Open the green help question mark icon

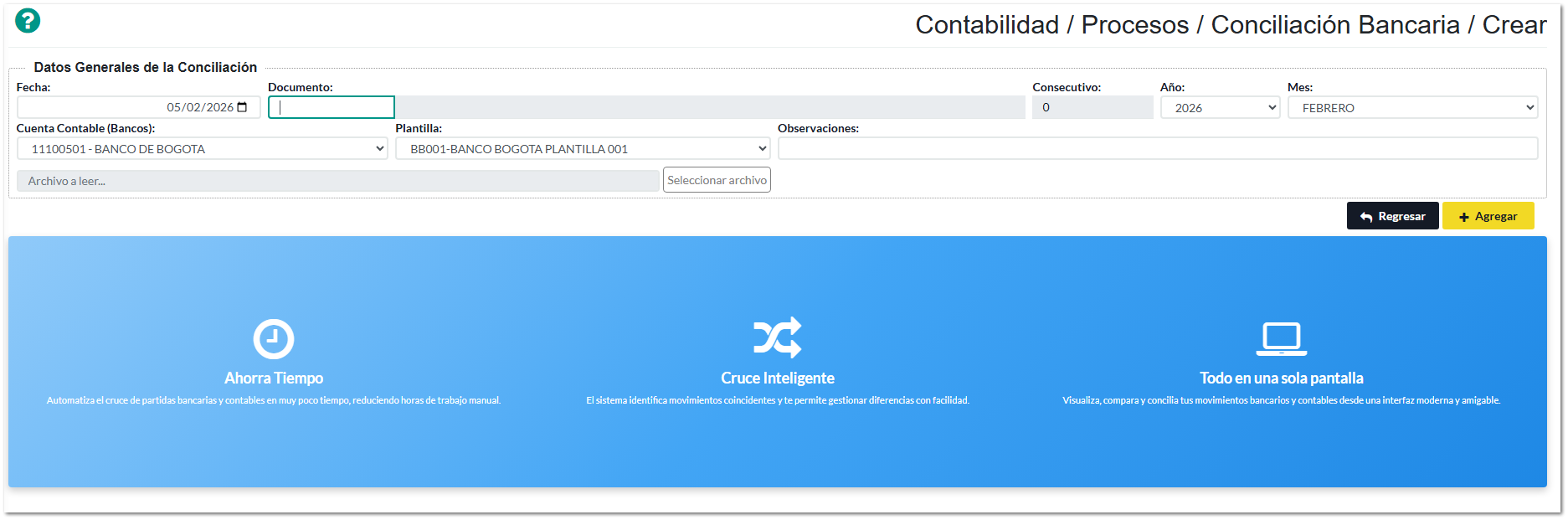[x=28, y=21]
